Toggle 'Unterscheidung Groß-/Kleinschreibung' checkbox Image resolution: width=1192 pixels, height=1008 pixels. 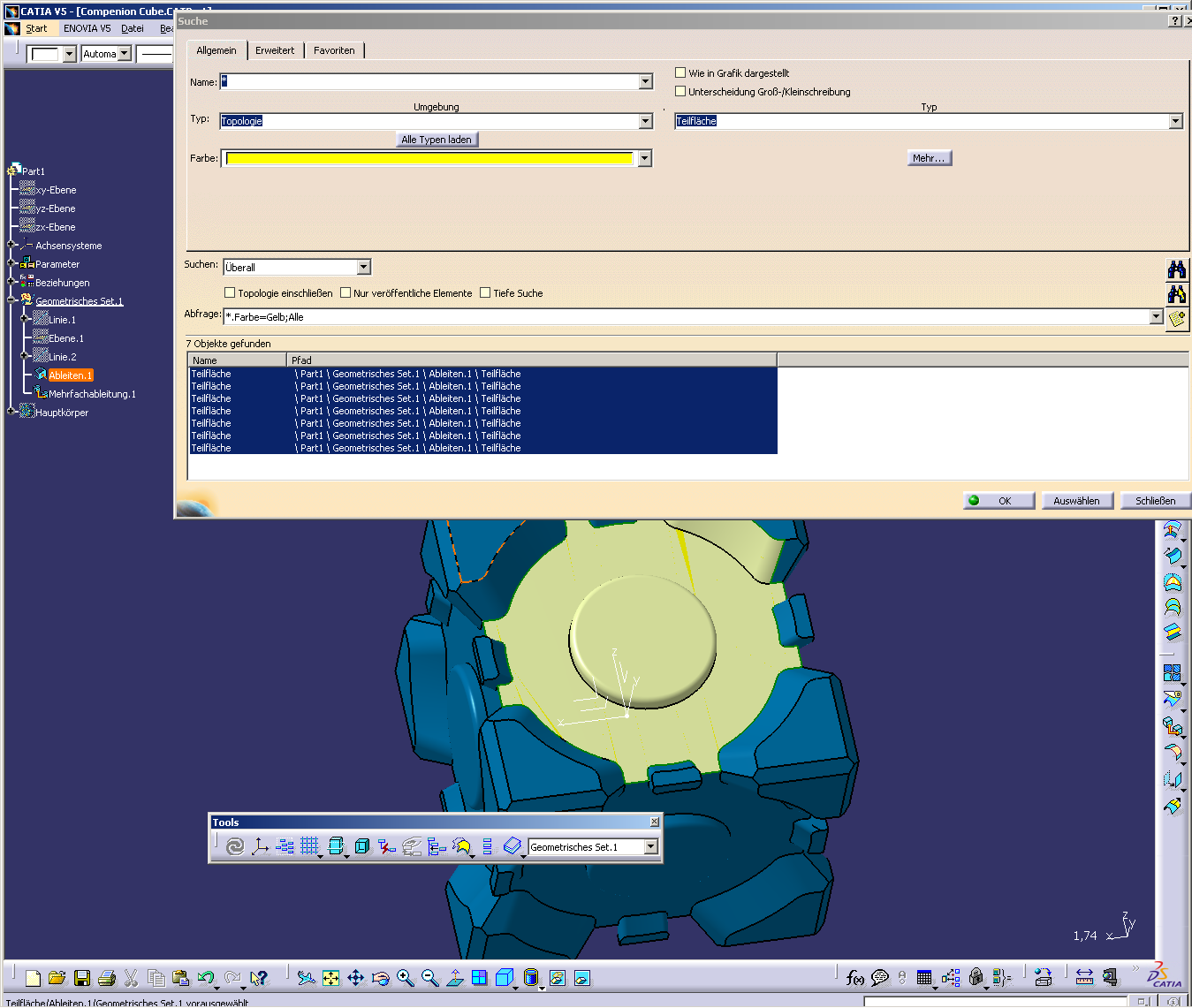[x=680, y=91]
